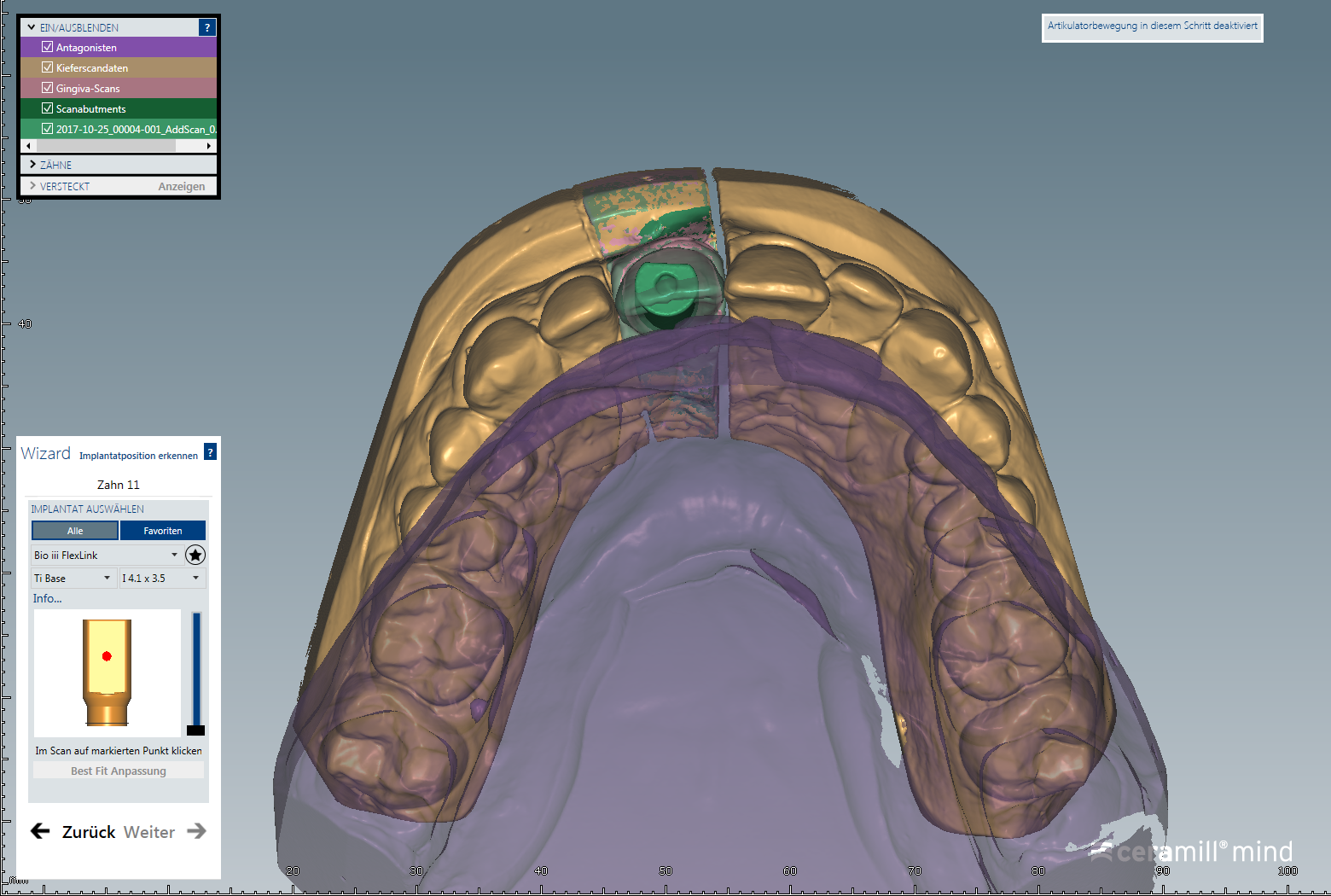Click the Weiter forward arrow
The width and height of the screenshot is (1331, 896).
196,831
